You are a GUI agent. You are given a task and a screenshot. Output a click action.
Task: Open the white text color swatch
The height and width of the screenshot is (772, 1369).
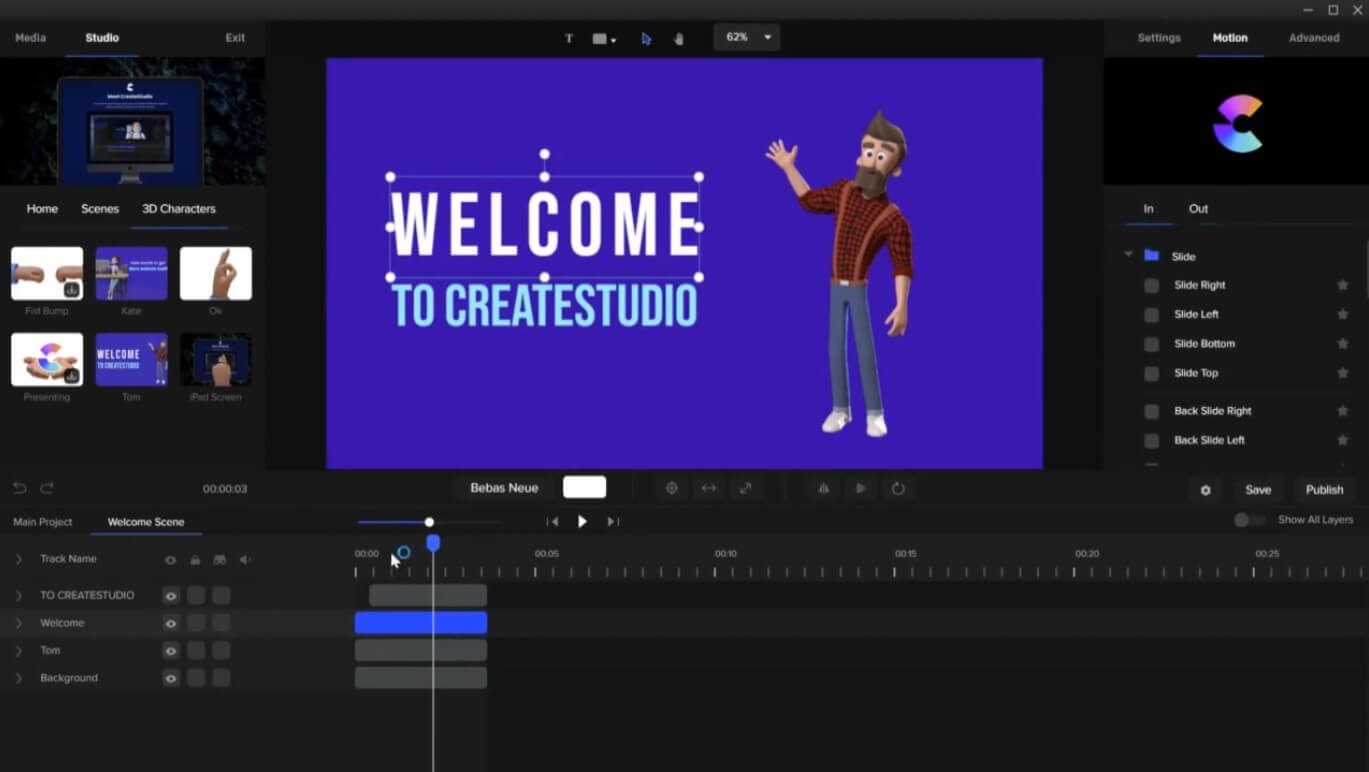pyautogui.click(x=585, y=488)
